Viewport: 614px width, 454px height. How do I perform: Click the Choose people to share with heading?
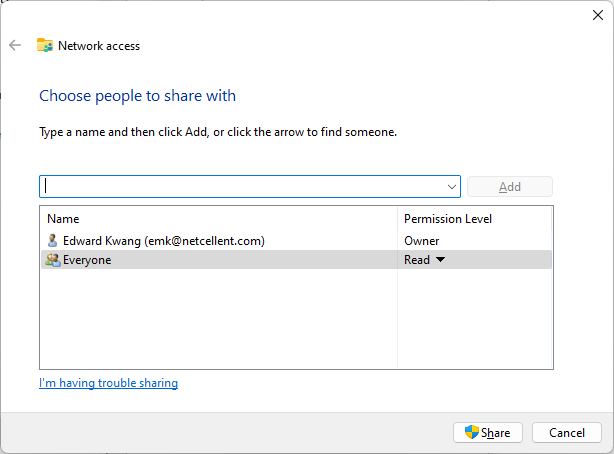[137, 96]
